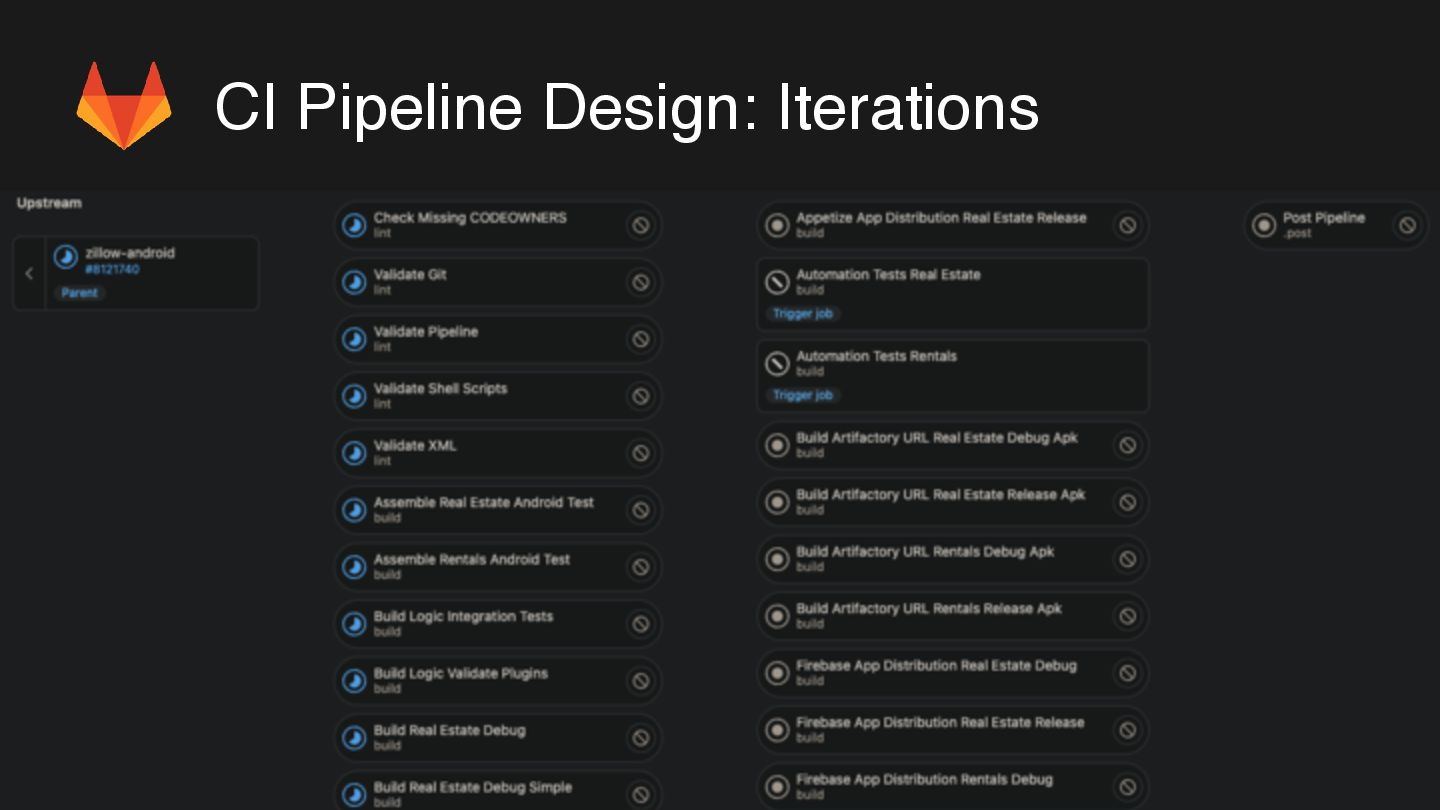The image size is (1440, 810).
Task: Open the Build Real Estate Debug job
Action: pyautogui.click(x=449, y=731)
